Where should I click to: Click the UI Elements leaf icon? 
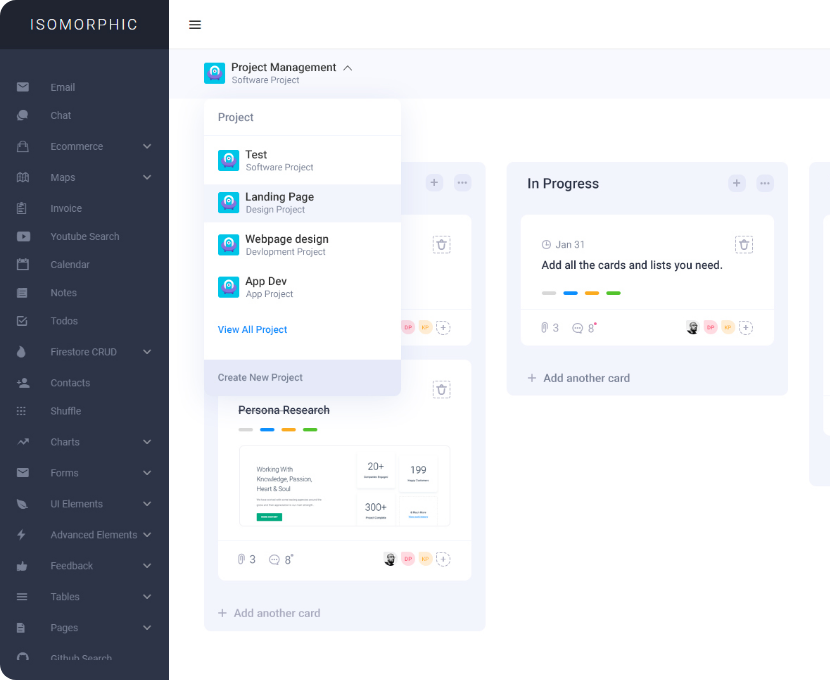22,504
